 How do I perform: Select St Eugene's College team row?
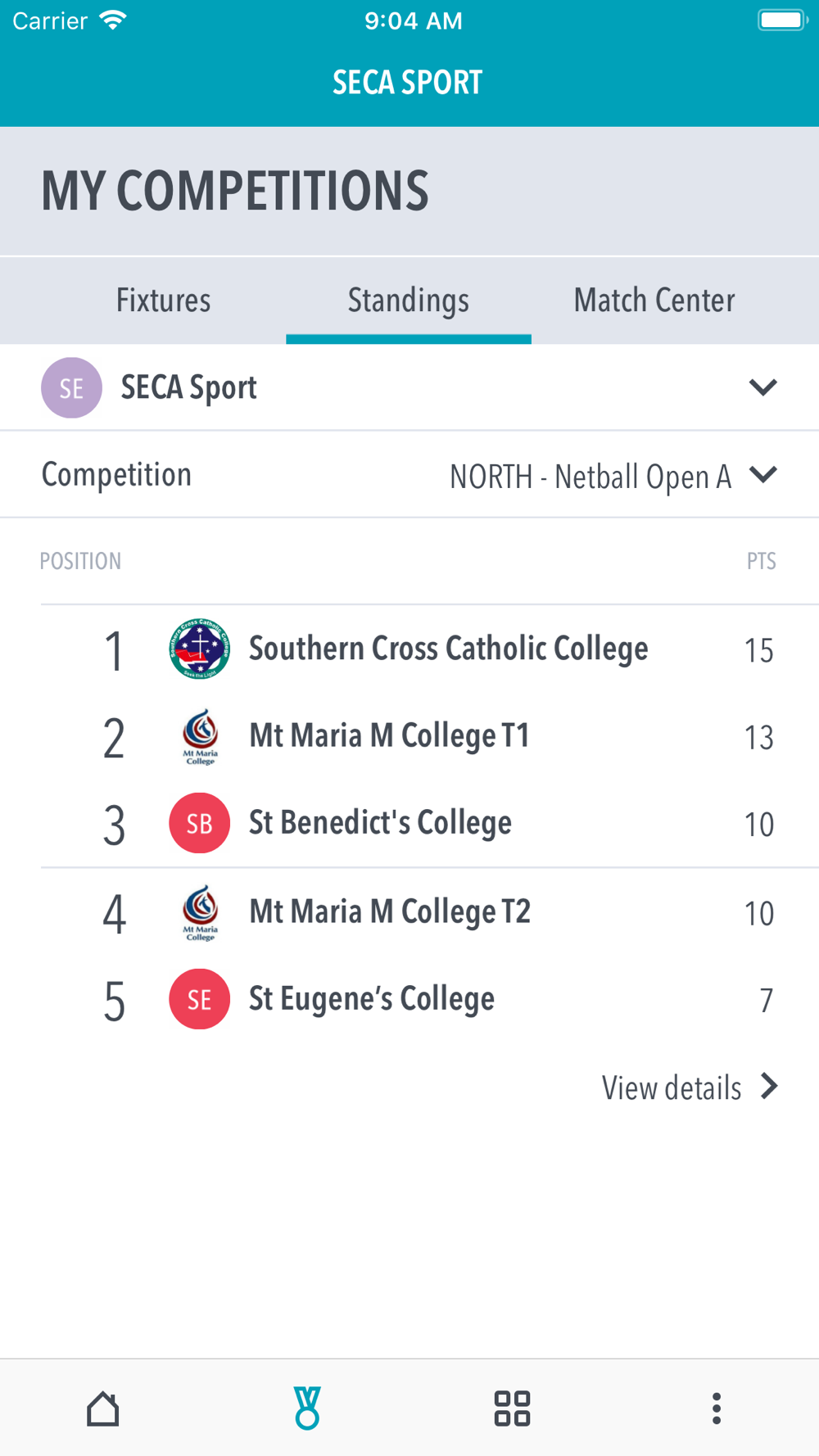430,999
